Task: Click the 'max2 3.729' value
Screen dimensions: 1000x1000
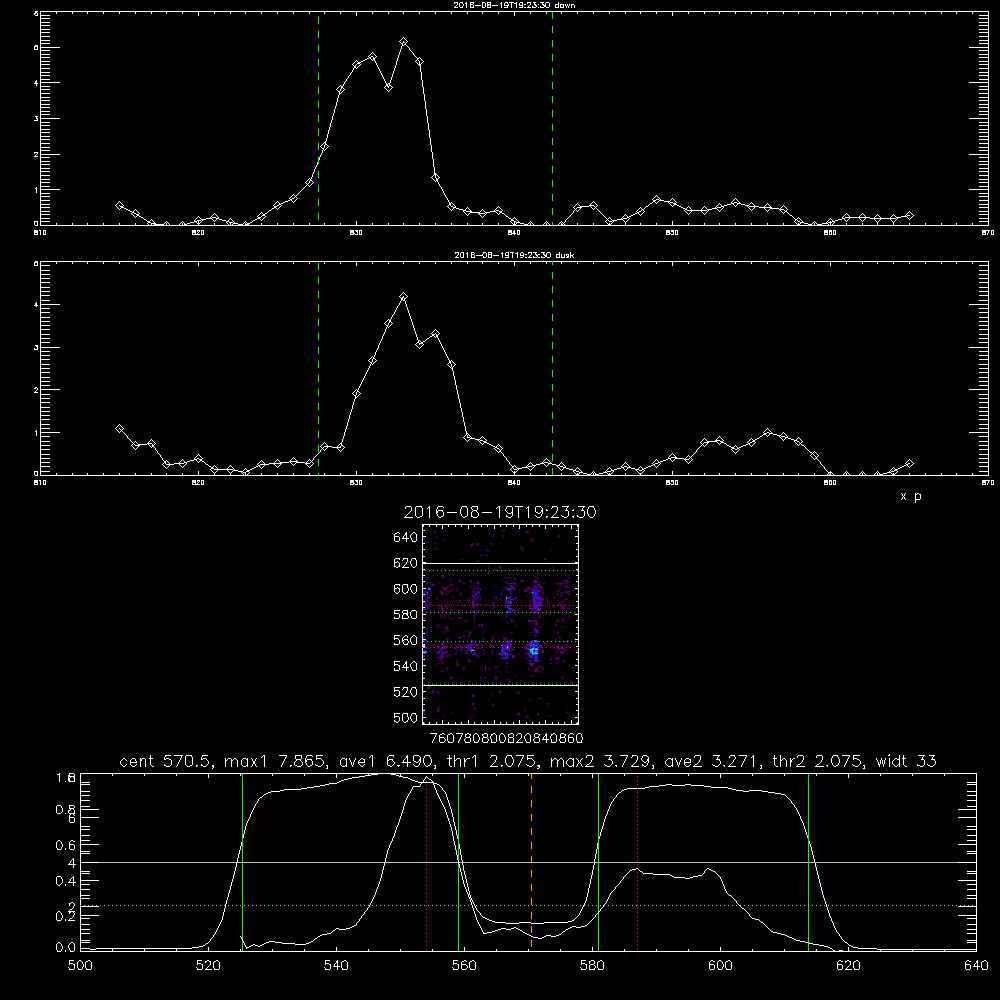Action: coord(600,761)
